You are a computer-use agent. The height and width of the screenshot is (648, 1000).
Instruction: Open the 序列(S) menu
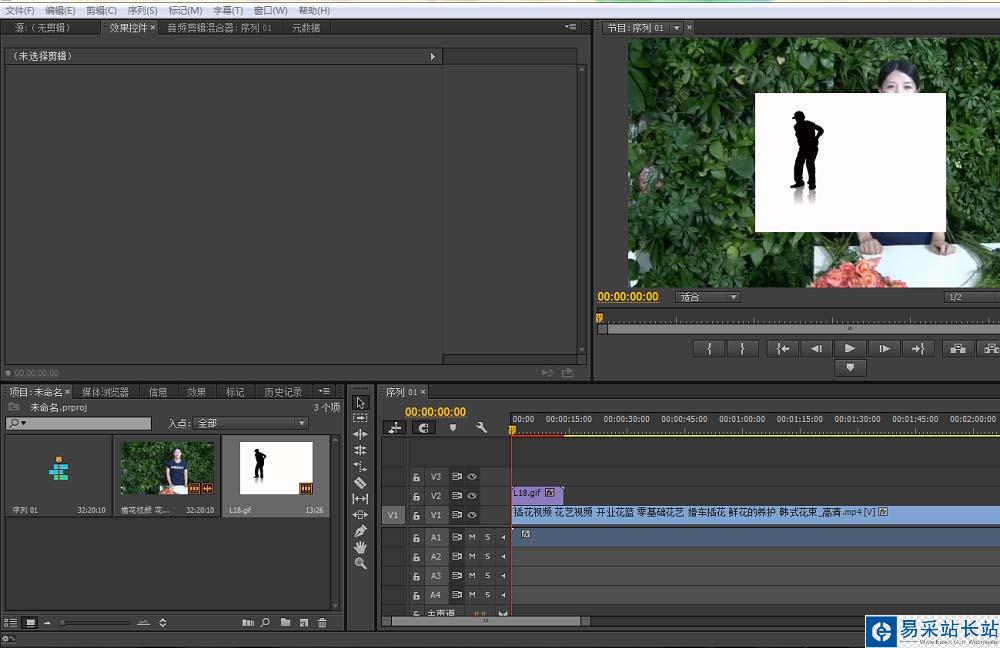click(x=142, y=10)
